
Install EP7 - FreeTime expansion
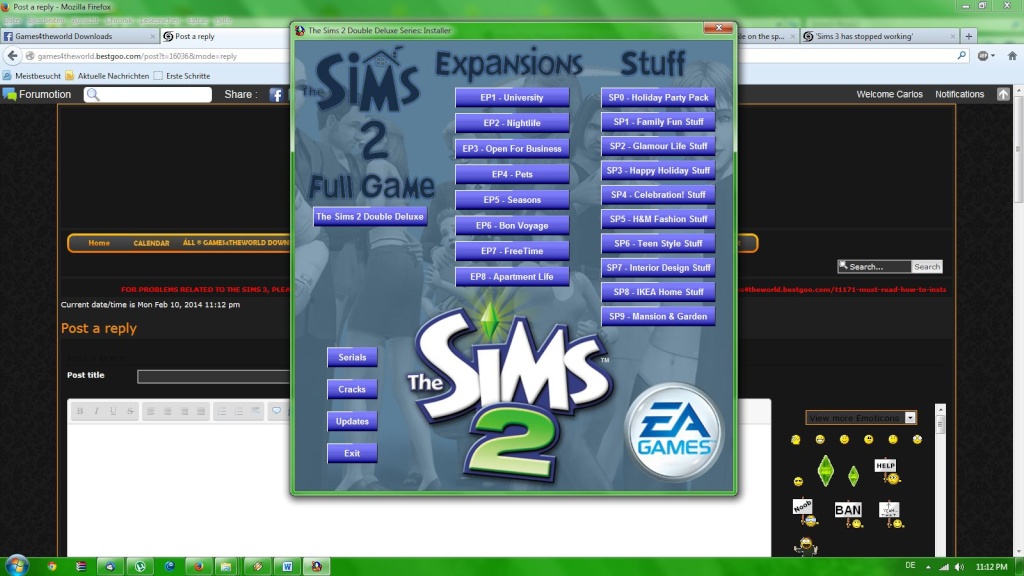(x=512, y=251)
